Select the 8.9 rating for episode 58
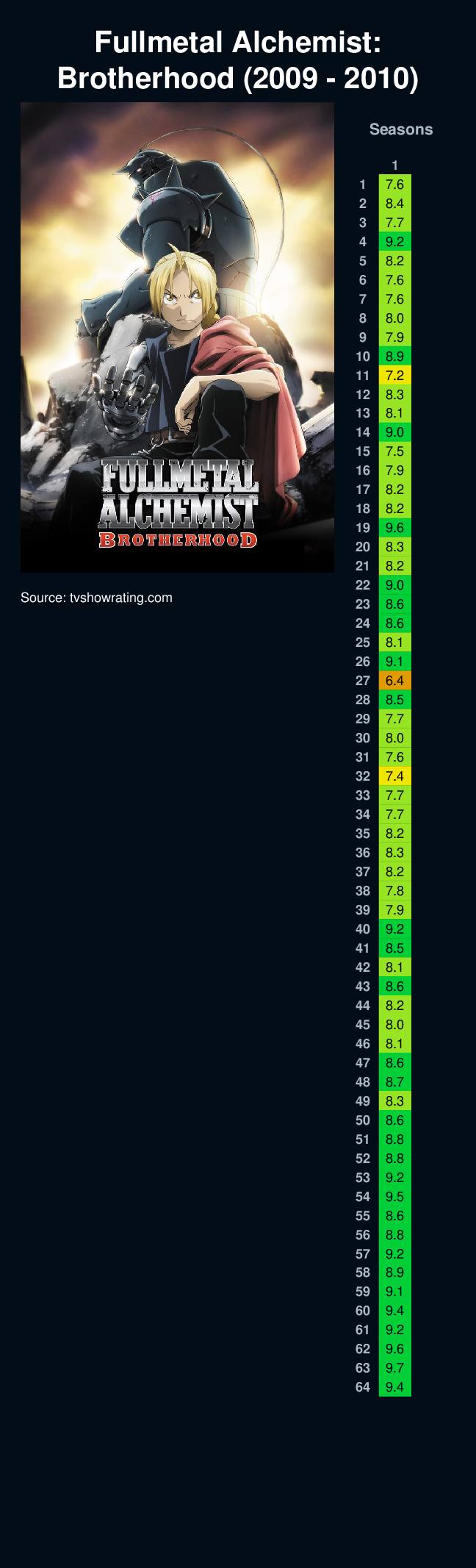Image resolution: width=476 pixels, height=1568 pixels. coord(394,1272)
